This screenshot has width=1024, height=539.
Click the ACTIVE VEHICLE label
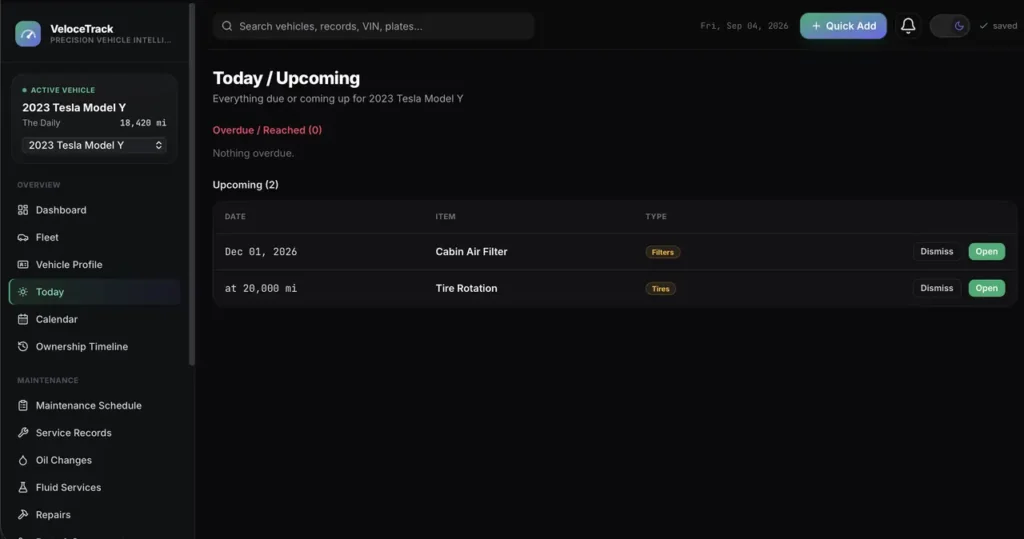click(59, 90)
